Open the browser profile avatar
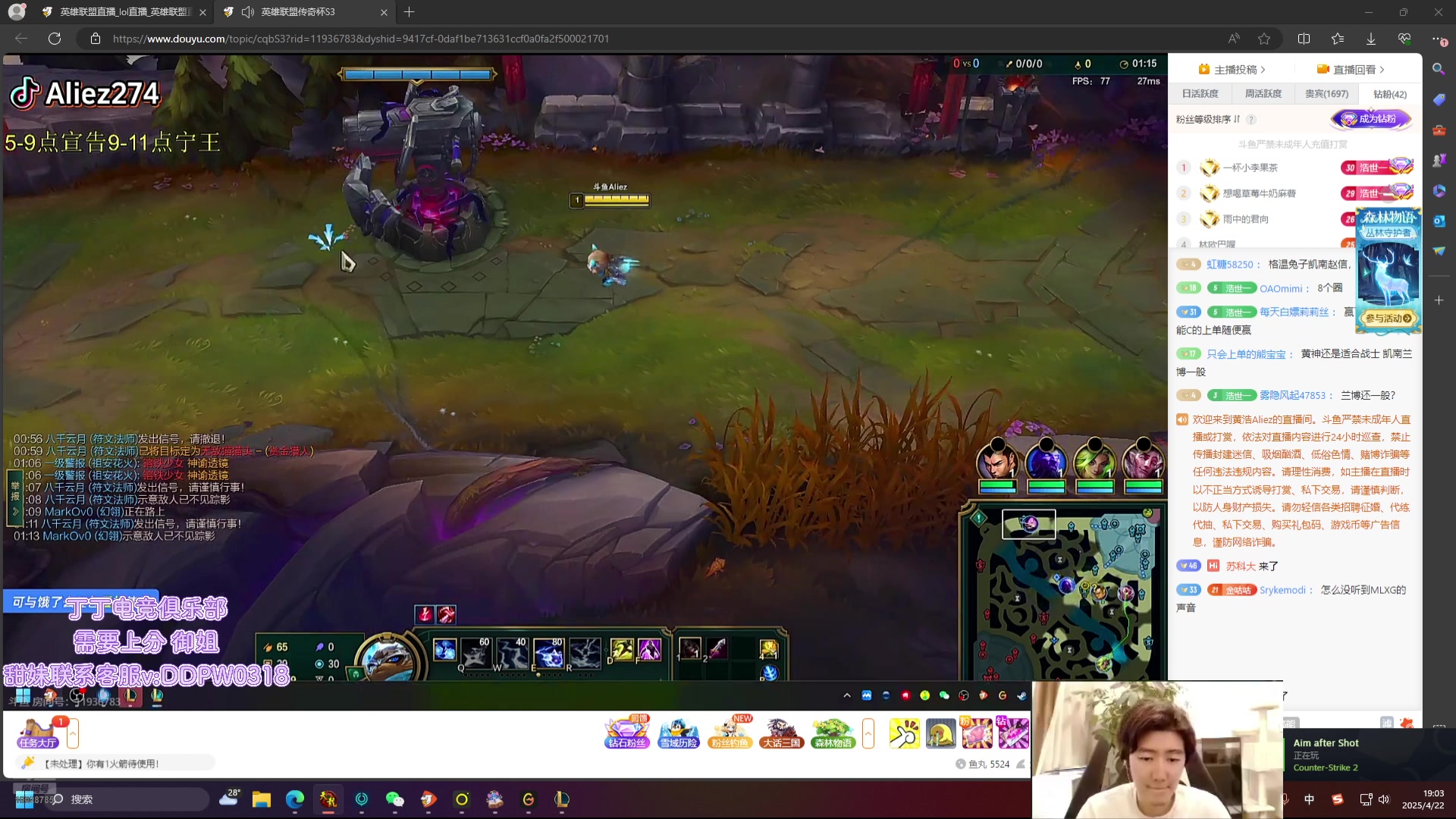 coord(17,12)
